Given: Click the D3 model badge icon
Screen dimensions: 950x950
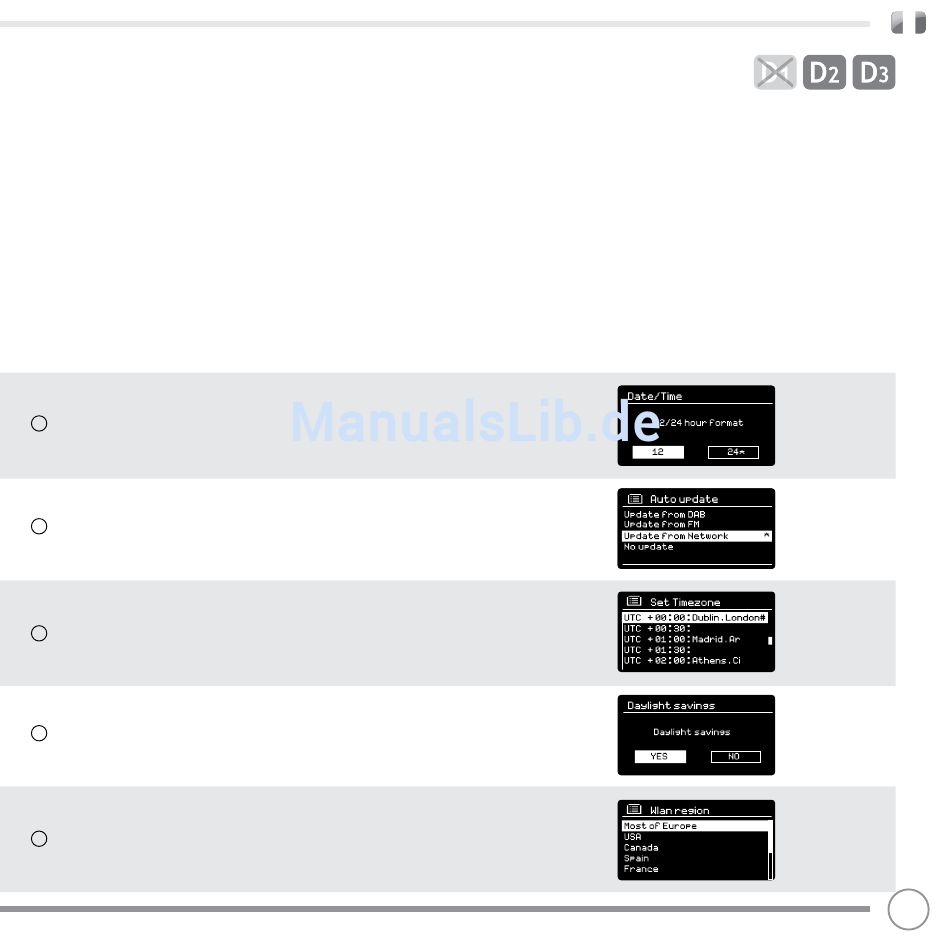Looking at the screenshot, I should [874, 72].
